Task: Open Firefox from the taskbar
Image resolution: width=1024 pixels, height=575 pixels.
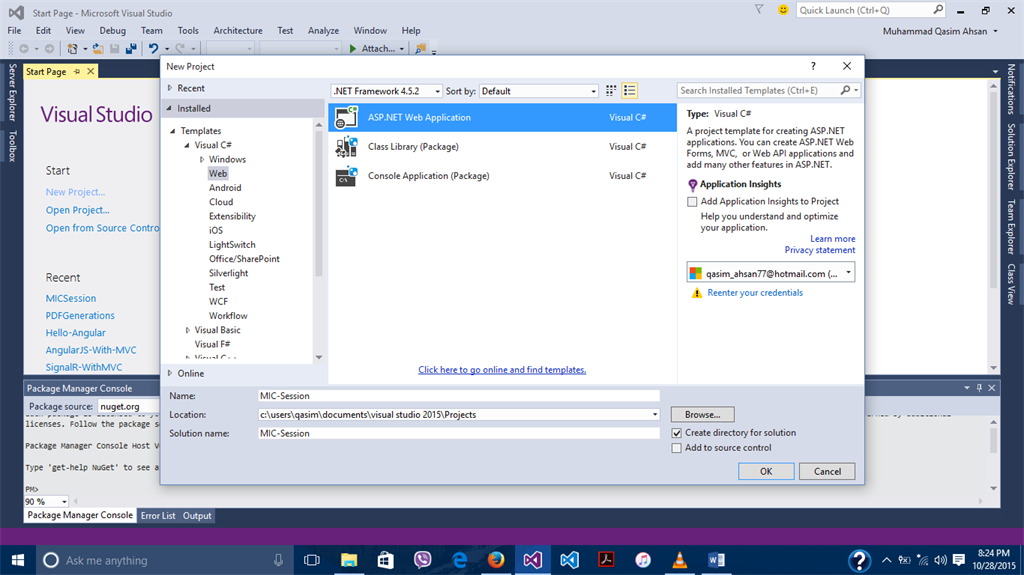Action: pos(496,560)
